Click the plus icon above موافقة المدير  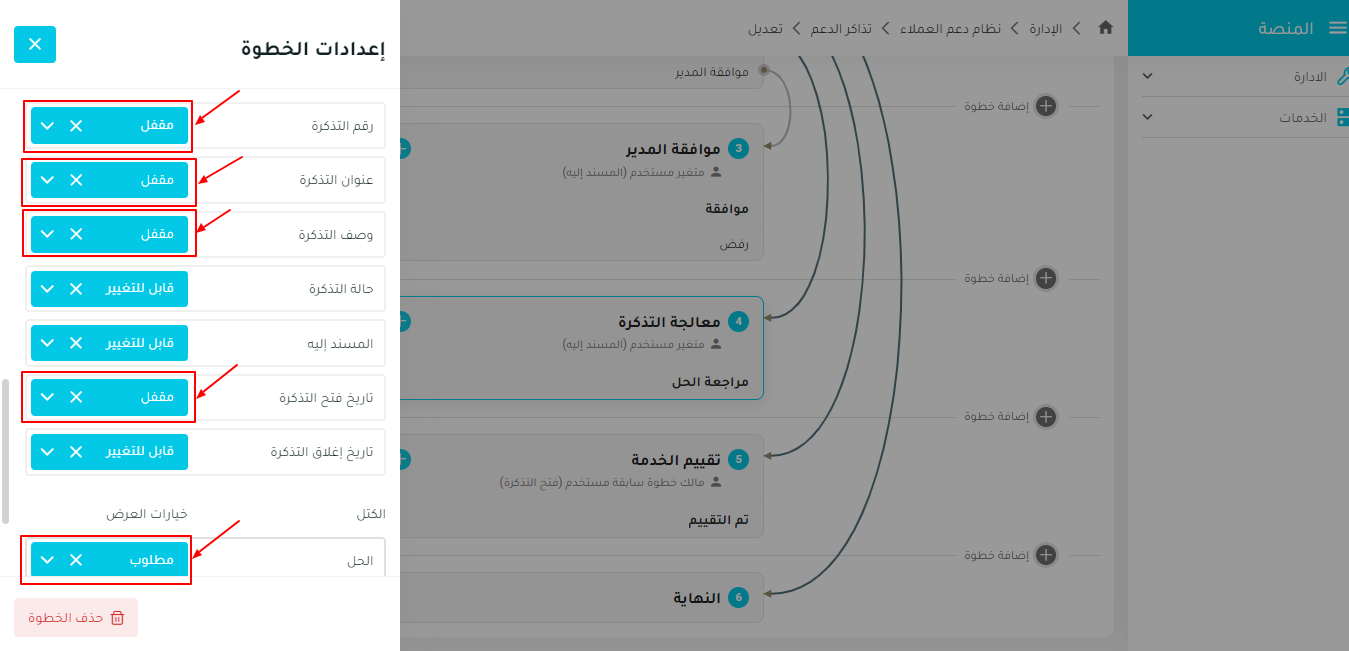(1046, 105)
